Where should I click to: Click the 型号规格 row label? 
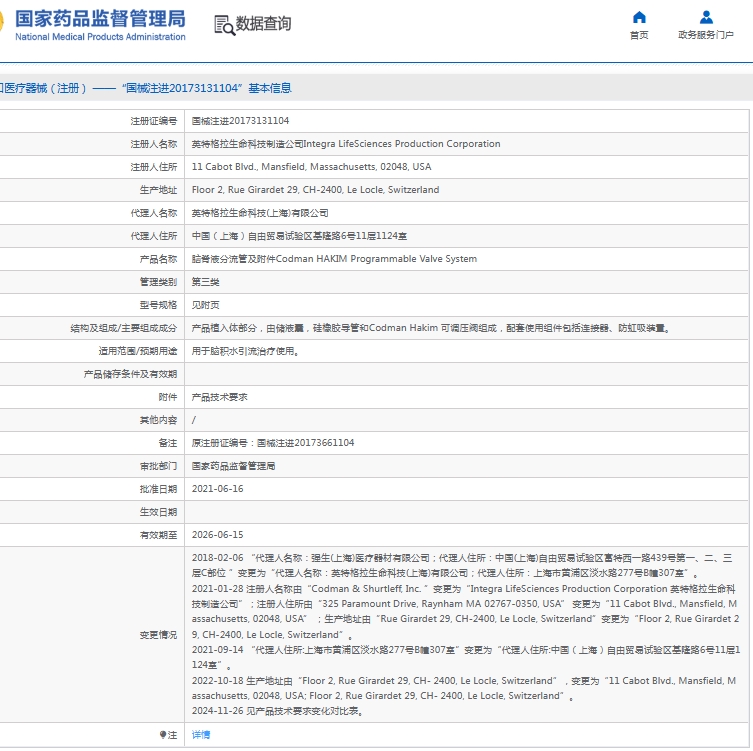(158, 305)
